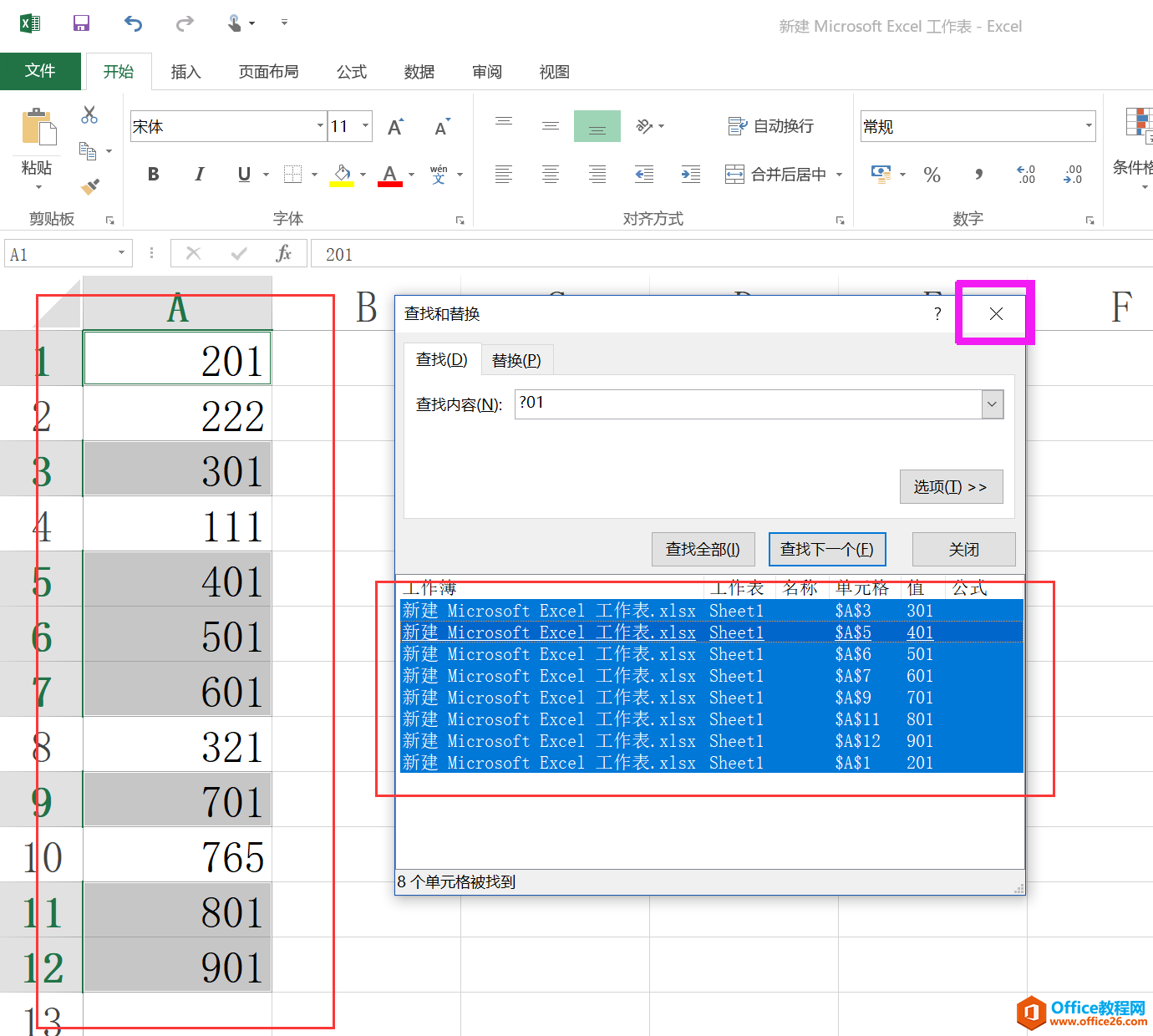Open the 文件 File menu

(40, 71)
